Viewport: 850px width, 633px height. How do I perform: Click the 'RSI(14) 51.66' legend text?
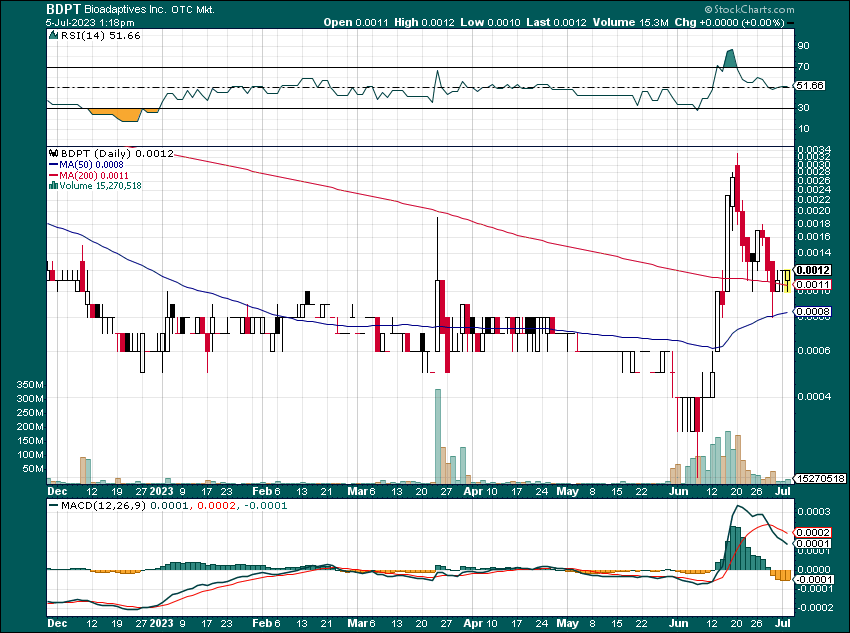point(100,36)
